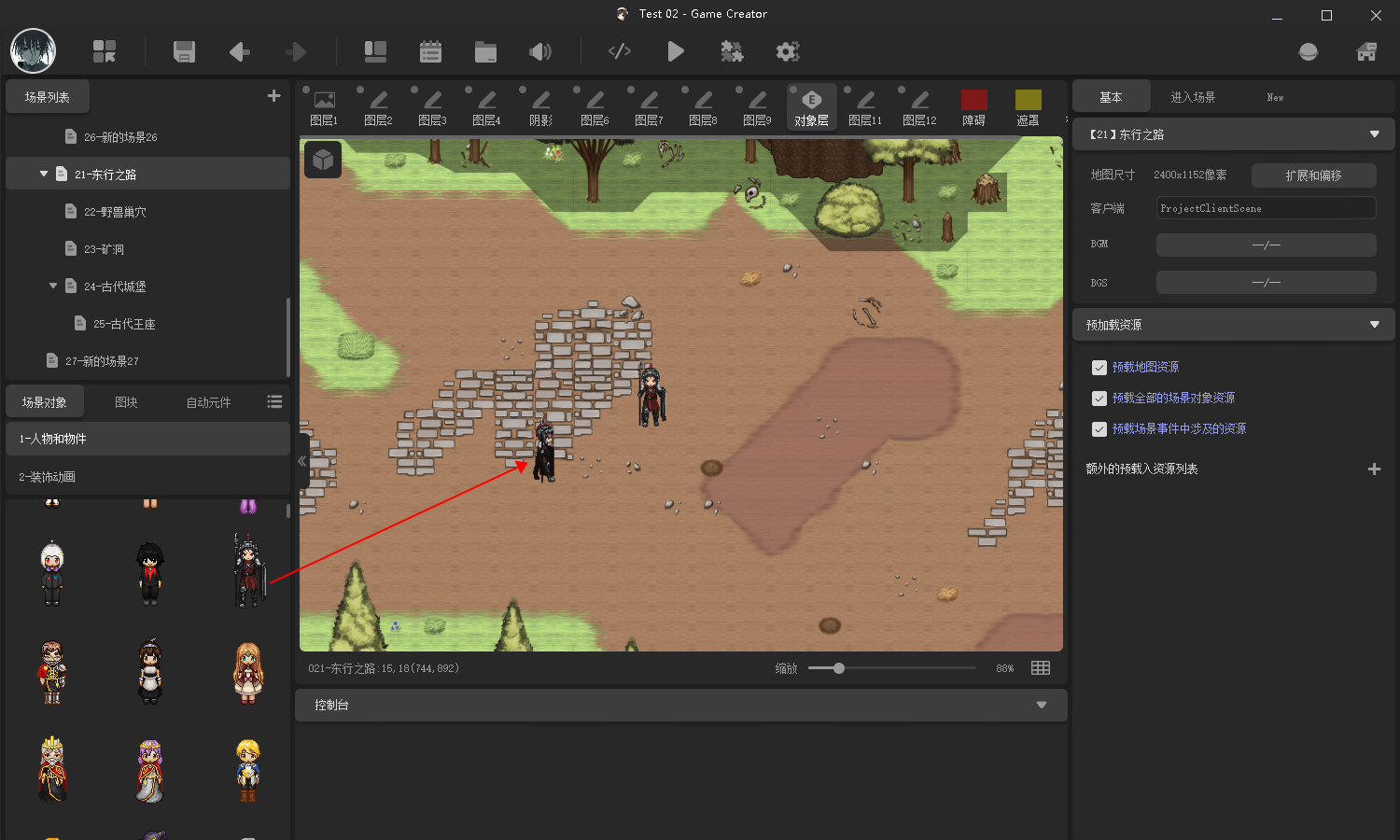Open the audio speaker icon
Viewport: 1400px width, 840px height.
tap(540, 51)
